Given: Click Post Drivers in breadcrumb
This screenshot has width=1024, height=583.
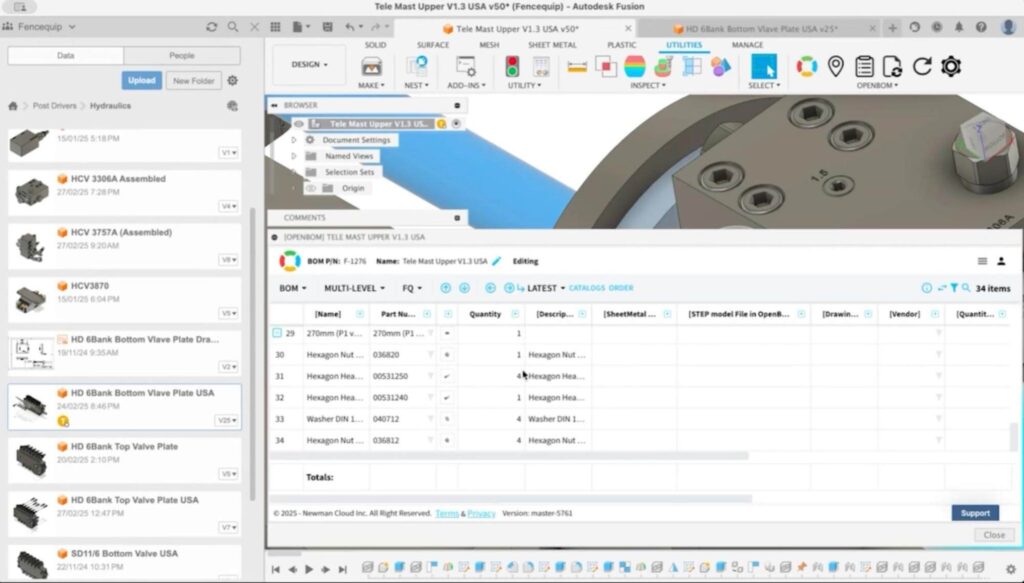Looking at the screenshot, I should pos(54,106).
